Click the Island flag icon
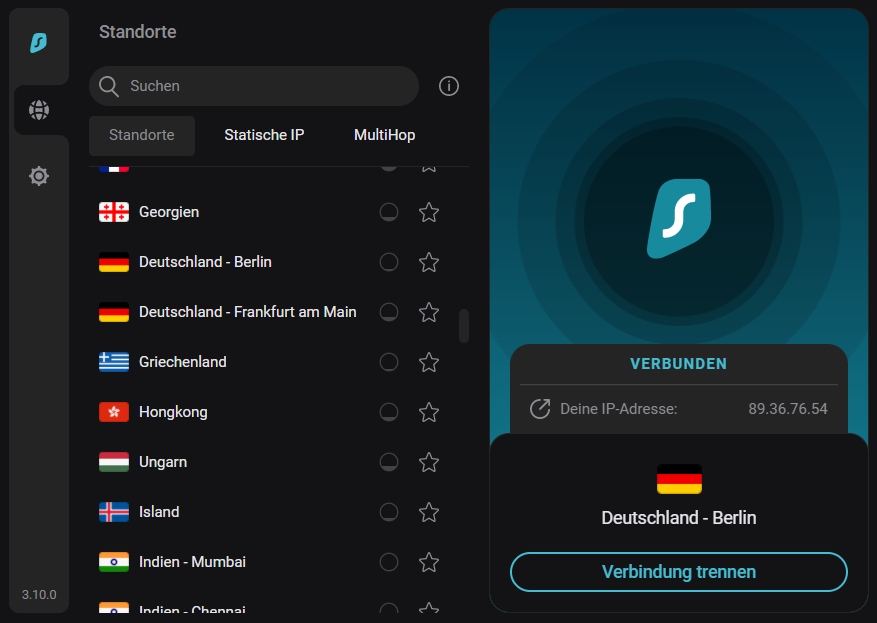This screenshot has height=623, width=877. coord(114,512)
